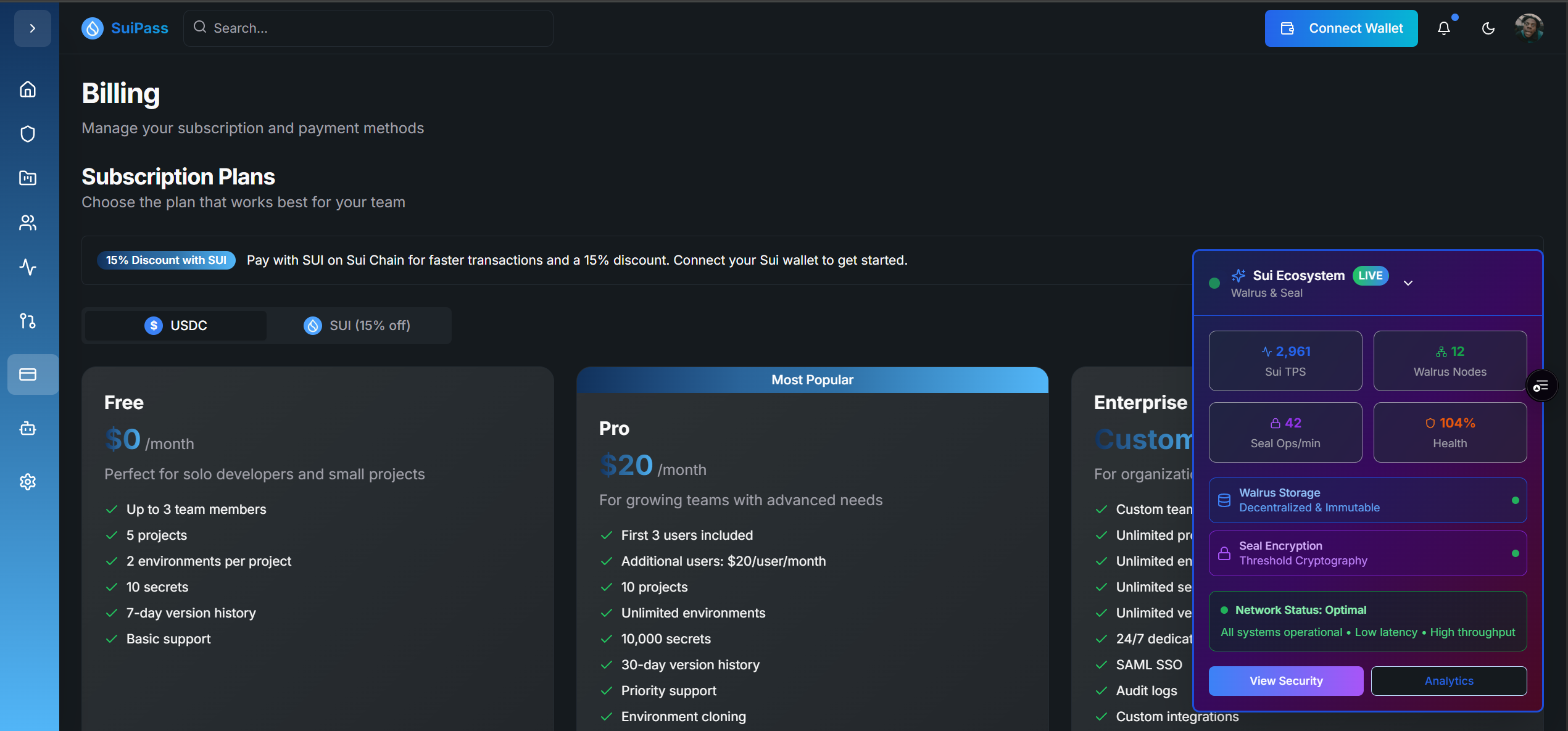This screenshot has width=1568, height=731.
Task: Click the Analytics button
Action: coord(1448,681)
